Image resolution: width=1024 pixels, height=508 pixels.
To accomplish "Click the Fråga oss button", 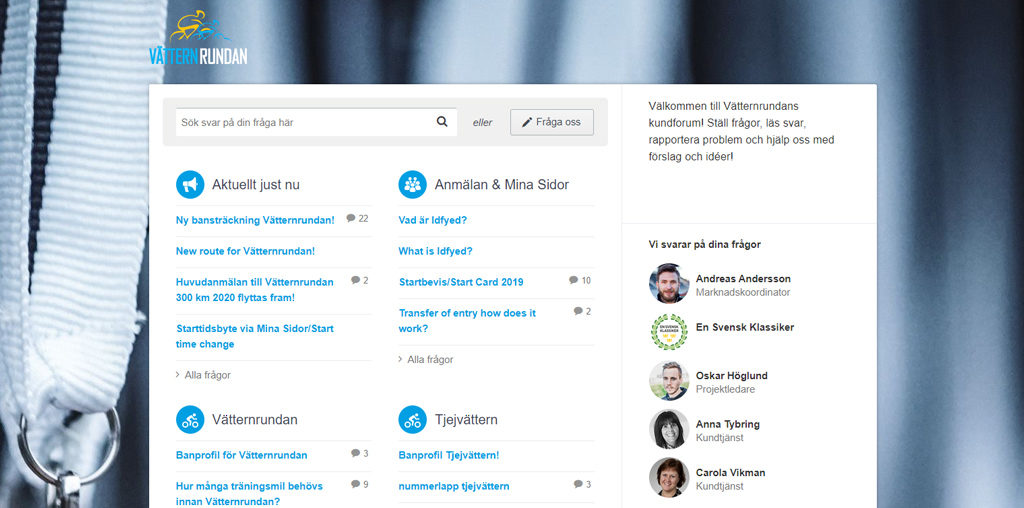I will 552,122.
